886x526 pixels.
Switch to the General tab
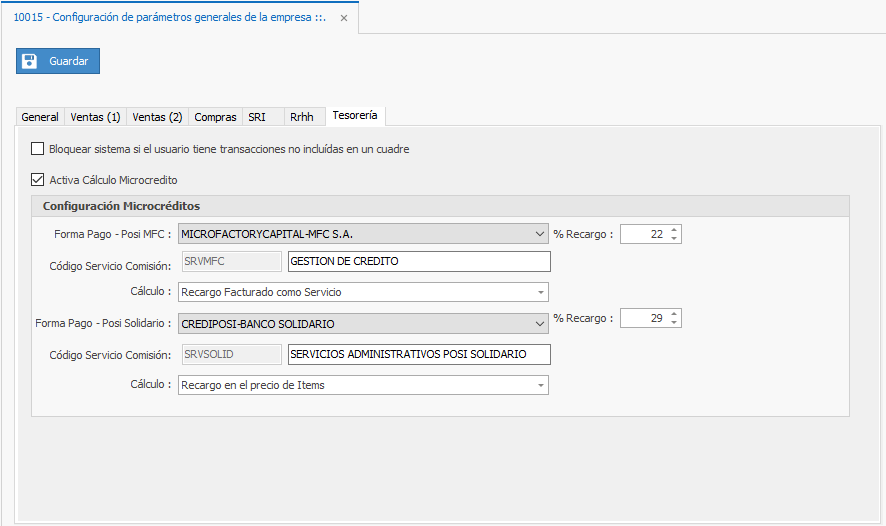coord(40,117)
